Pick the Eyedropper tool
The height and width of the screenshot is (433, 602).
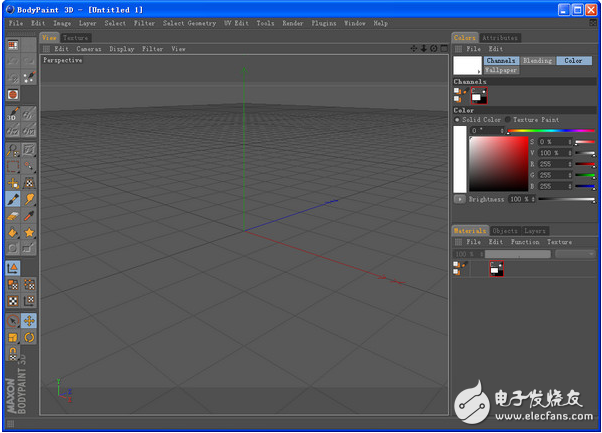(x=30, y=215)
